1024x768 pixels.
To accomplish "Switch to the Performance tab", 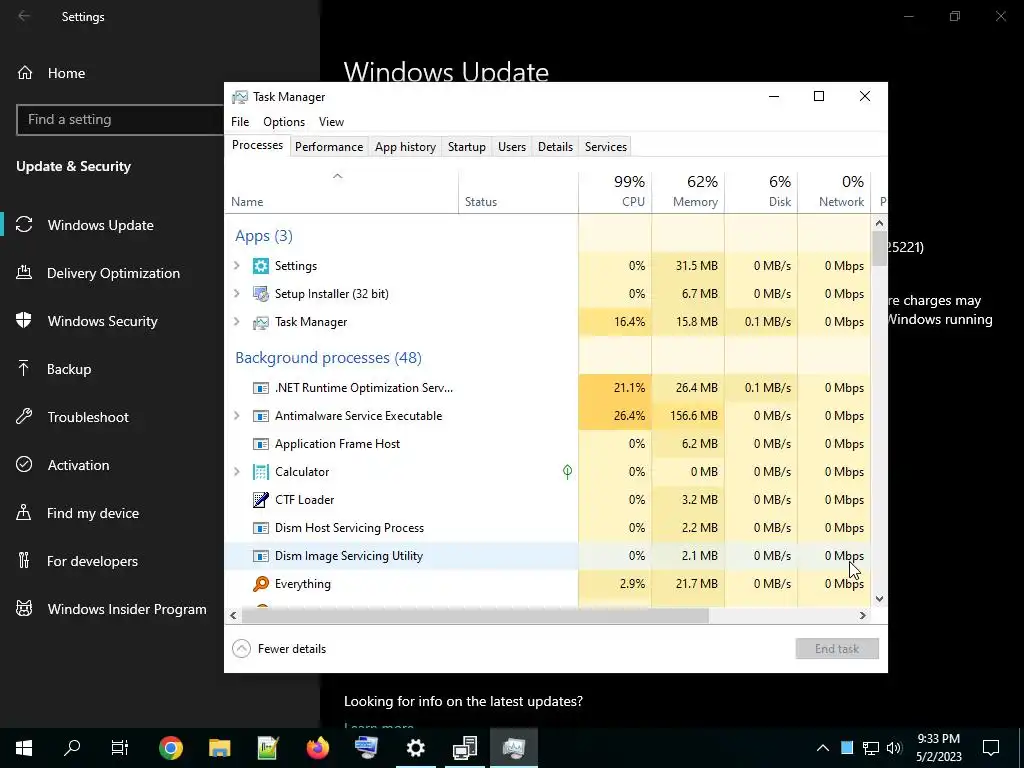I will 329,147.
